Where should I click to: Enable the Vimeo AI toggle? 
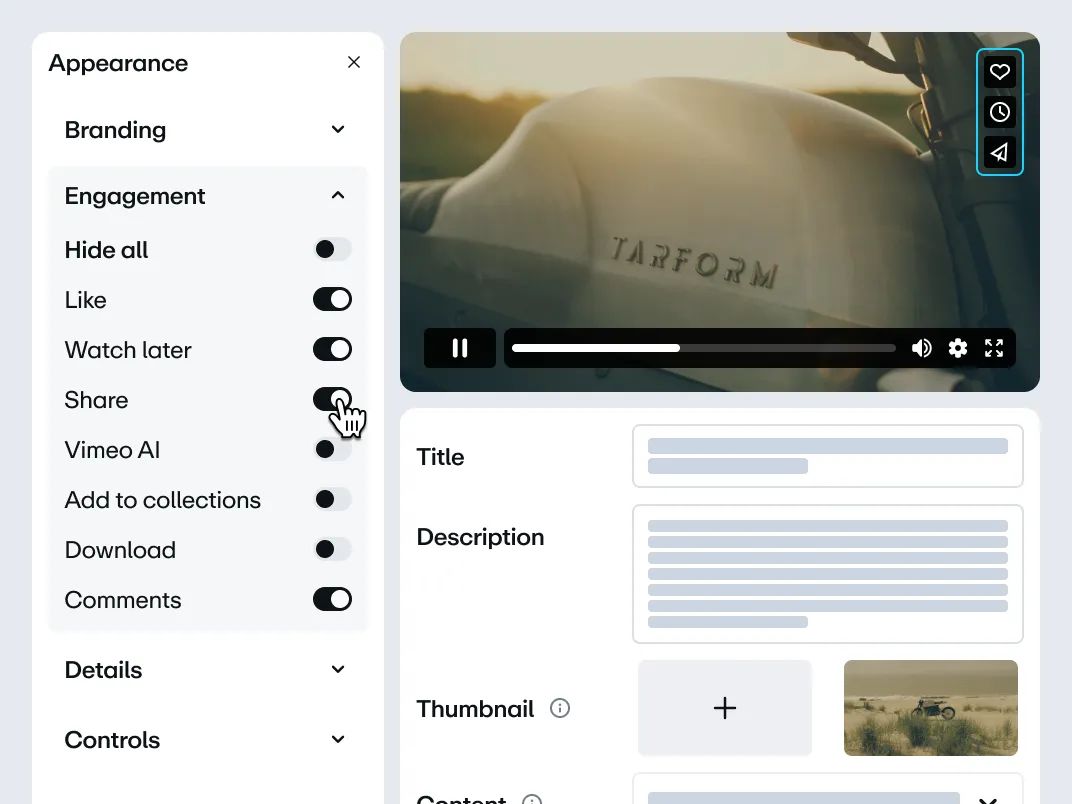[x=332, y=449]
